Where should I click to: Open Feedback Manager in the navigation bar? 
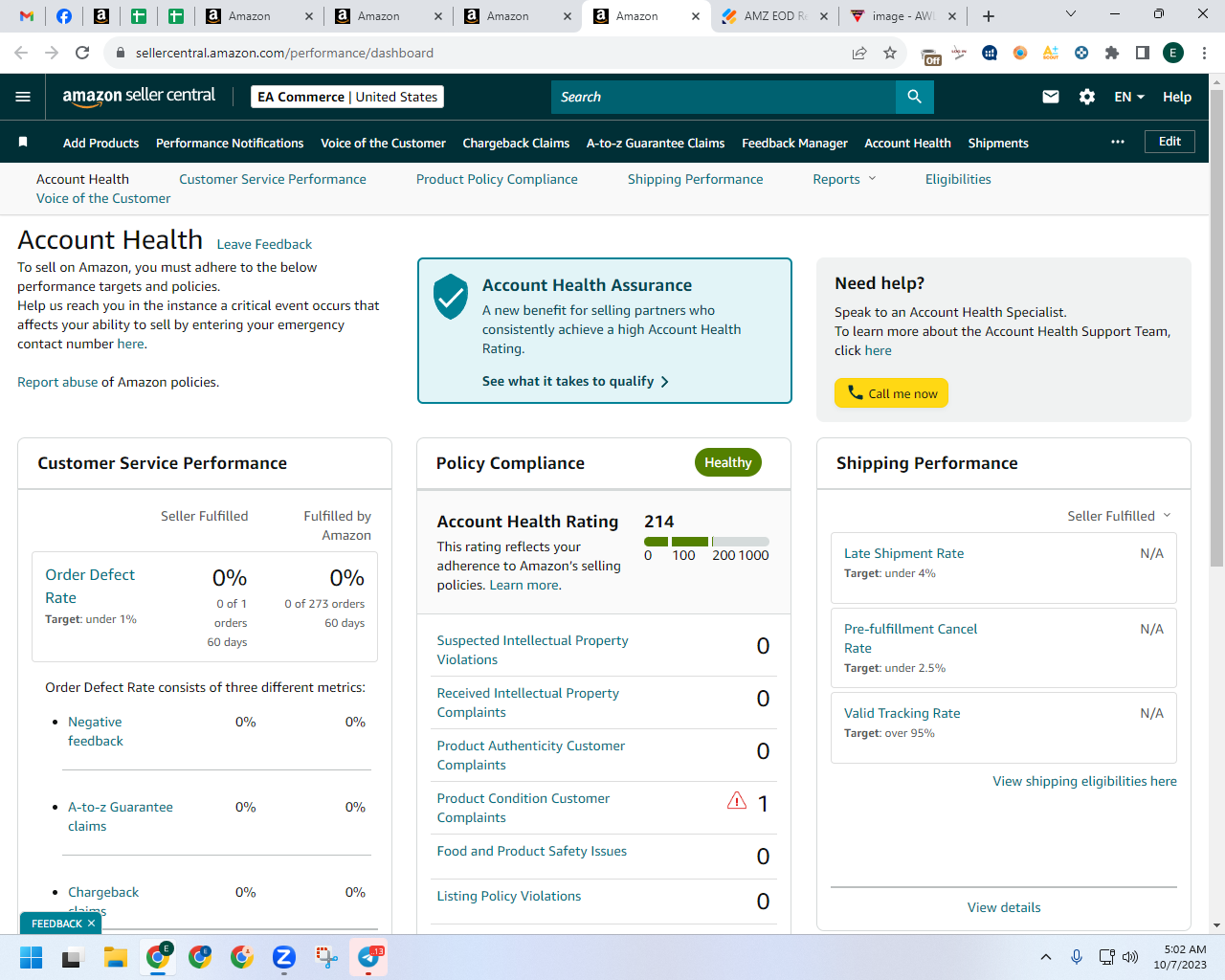(794, 143)
